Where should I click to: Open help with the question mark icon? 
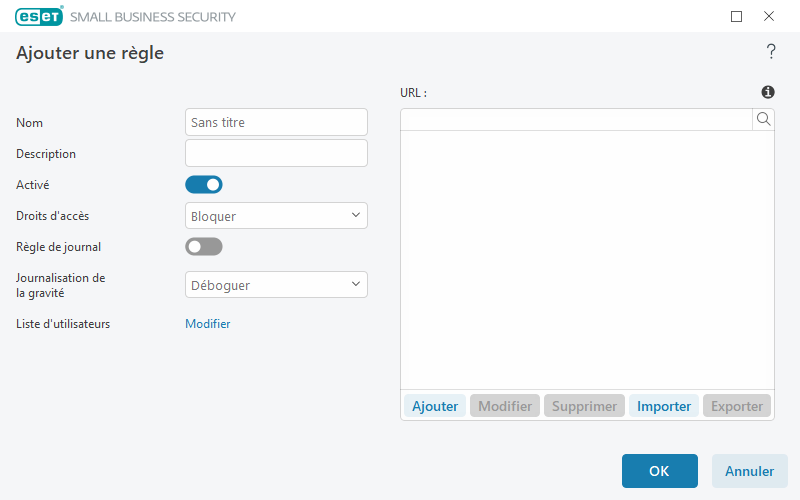[771, 52]
